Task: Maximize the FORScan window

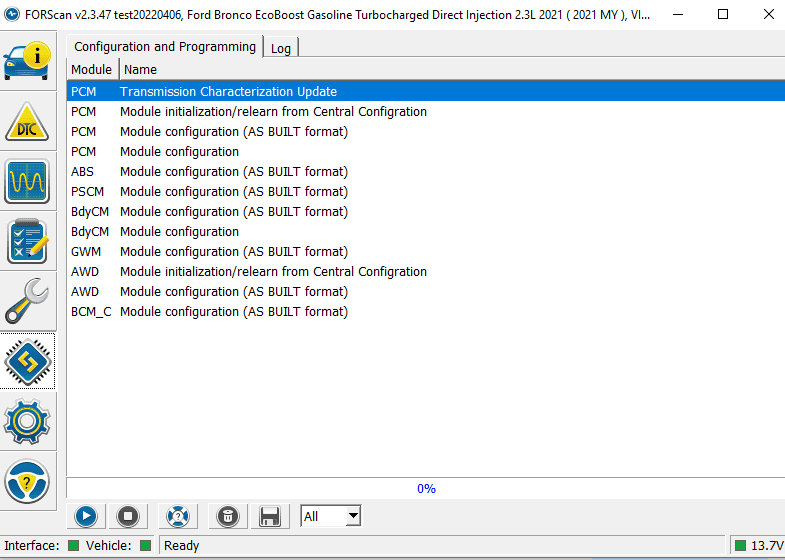Action: coord(723,14)
